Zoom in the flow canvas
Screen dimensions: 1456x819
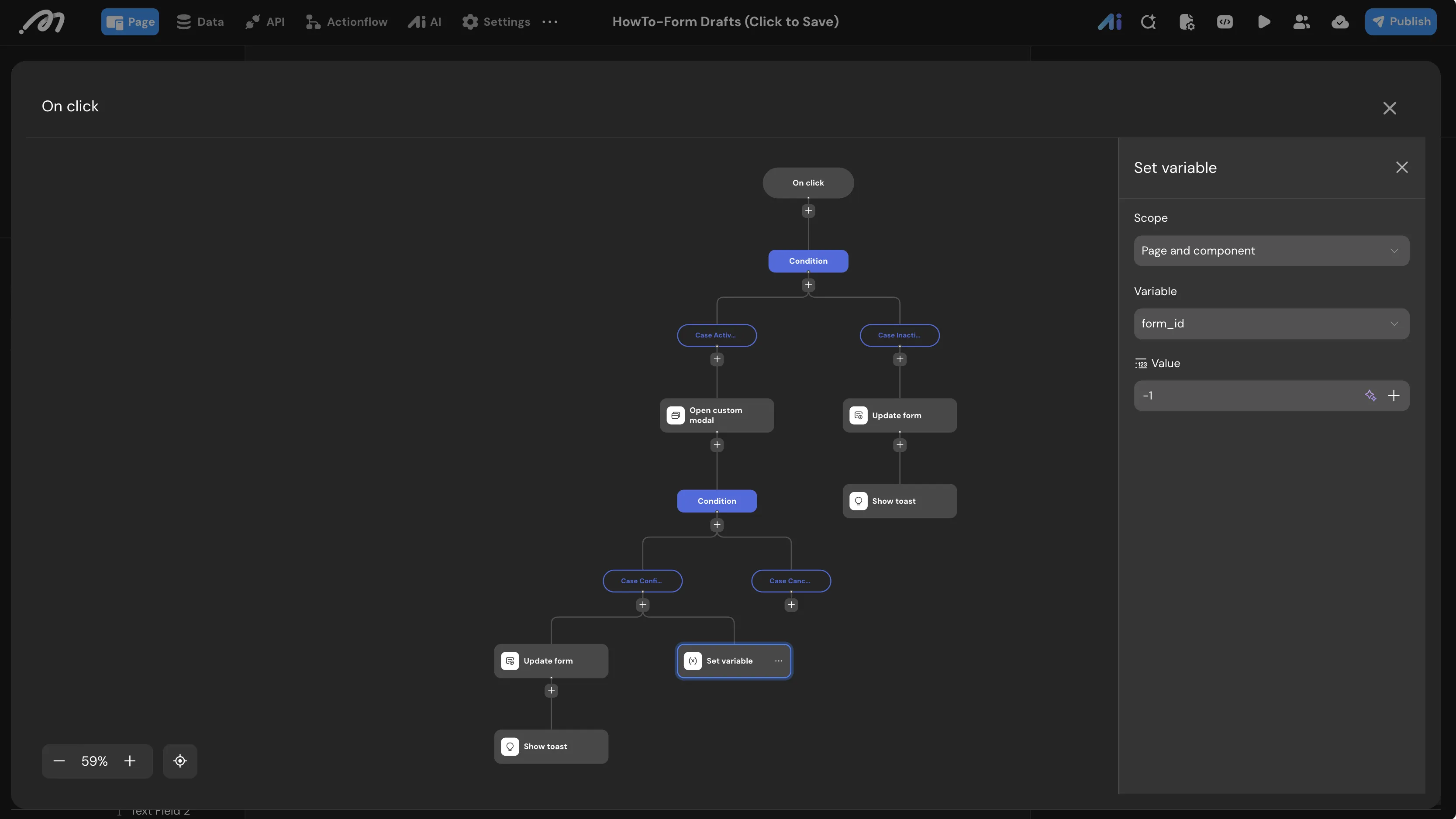(130, 761)
